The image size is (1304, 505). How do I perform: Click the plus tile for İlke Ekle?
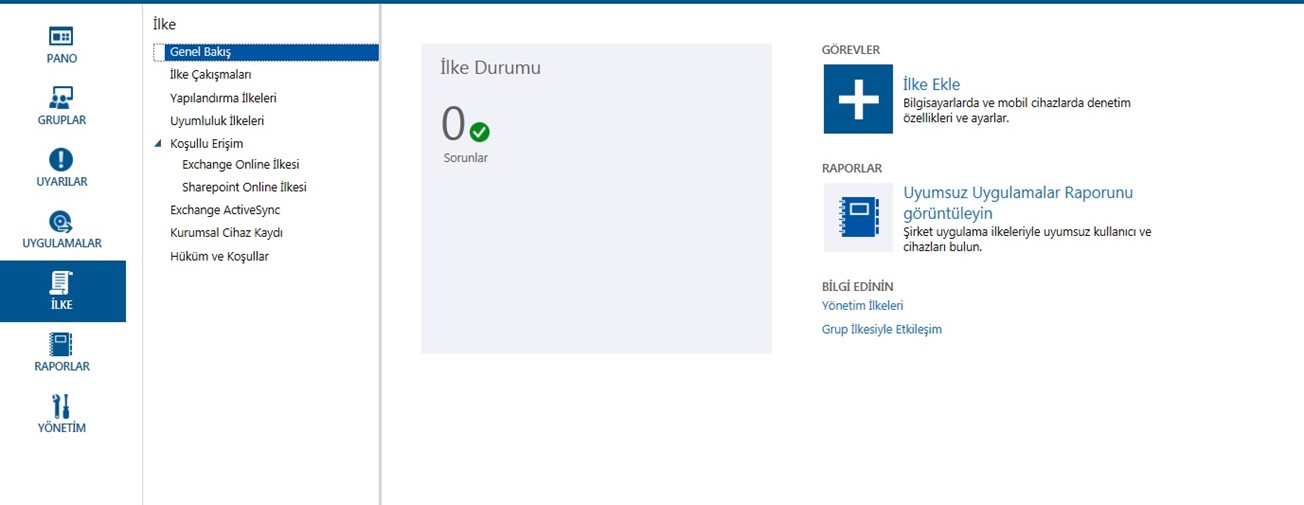point(858,99)
